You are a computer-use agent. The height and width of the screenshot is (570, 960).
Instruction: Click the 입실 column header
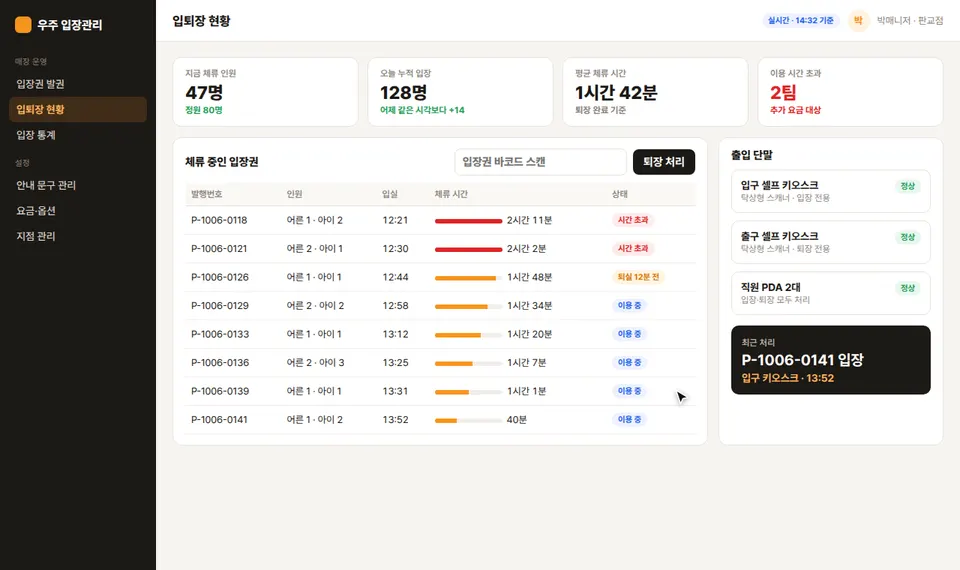390,194
